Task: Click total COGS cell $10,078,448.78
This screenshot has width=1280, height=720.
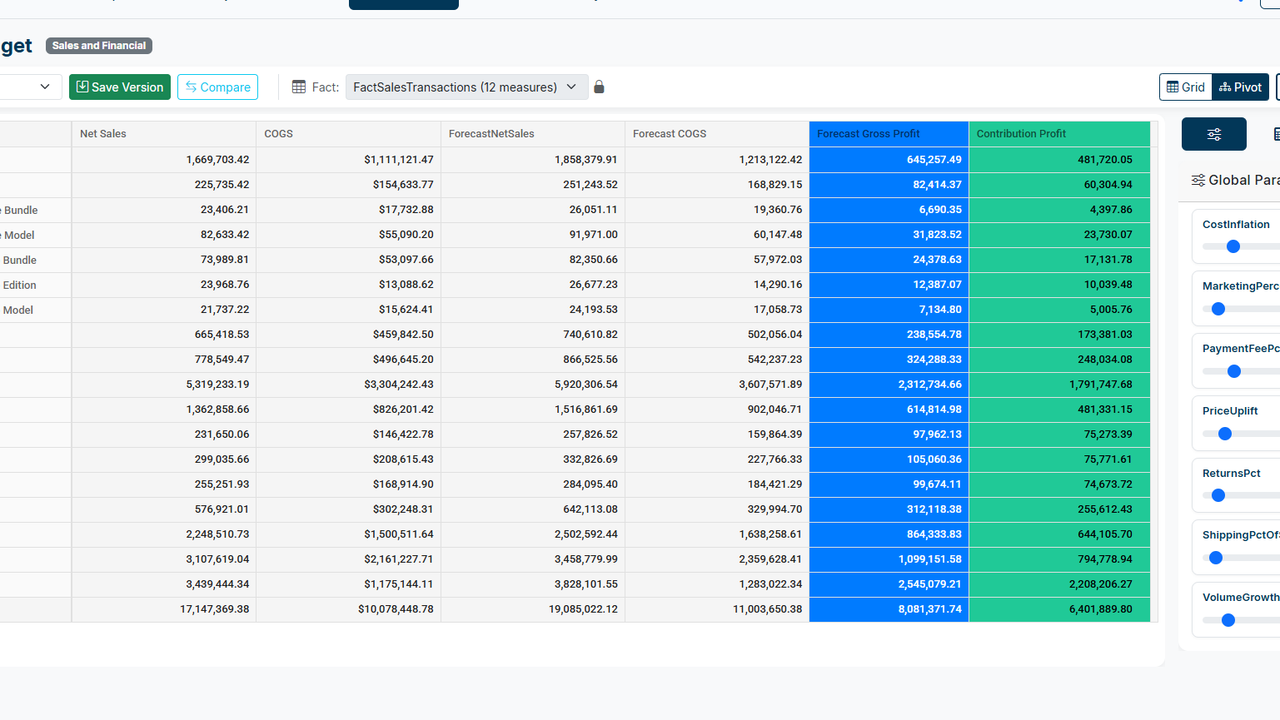Action: (348, 610)
